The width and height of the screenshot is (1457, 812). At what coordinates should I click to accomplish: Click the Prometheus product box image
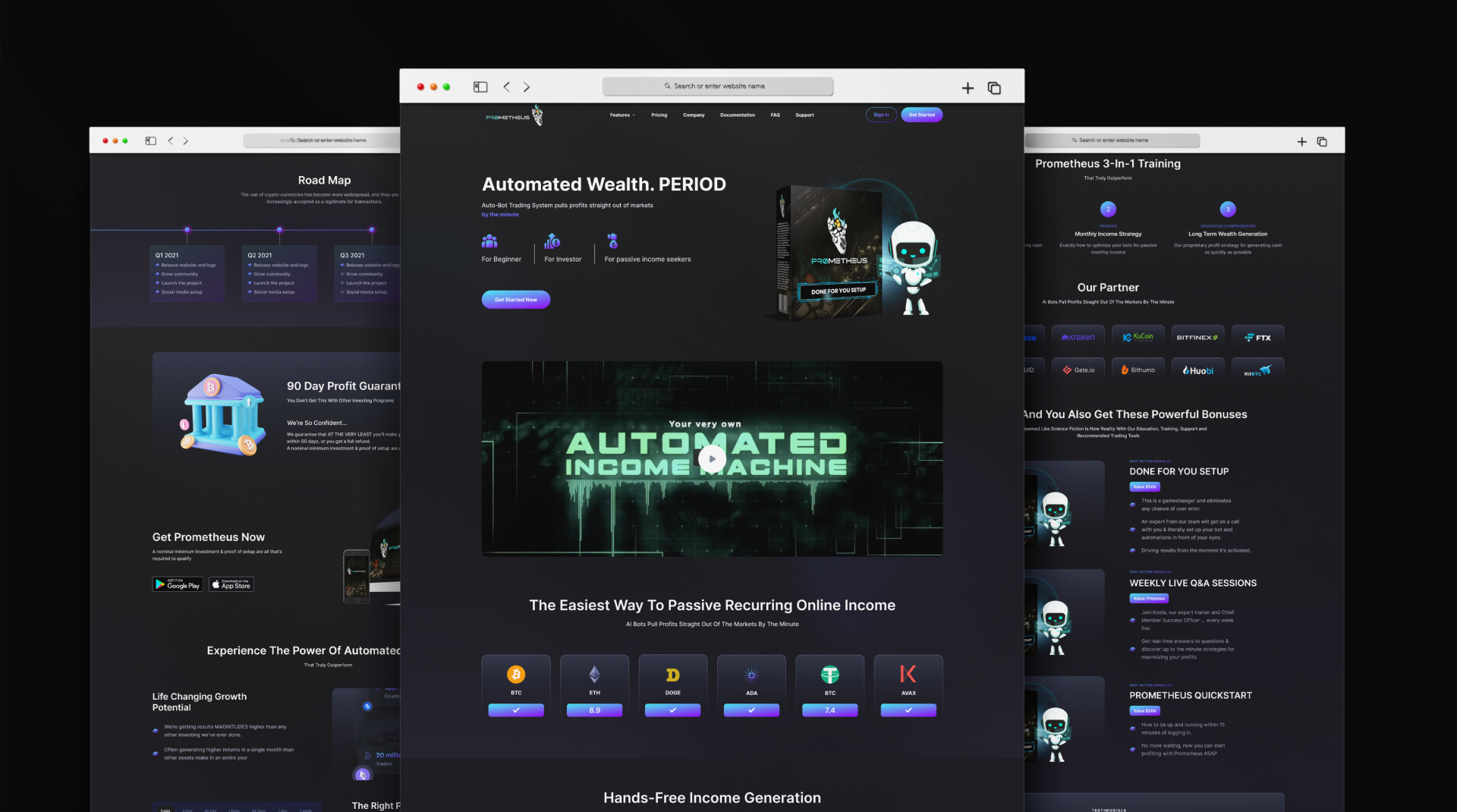(829, 252)
